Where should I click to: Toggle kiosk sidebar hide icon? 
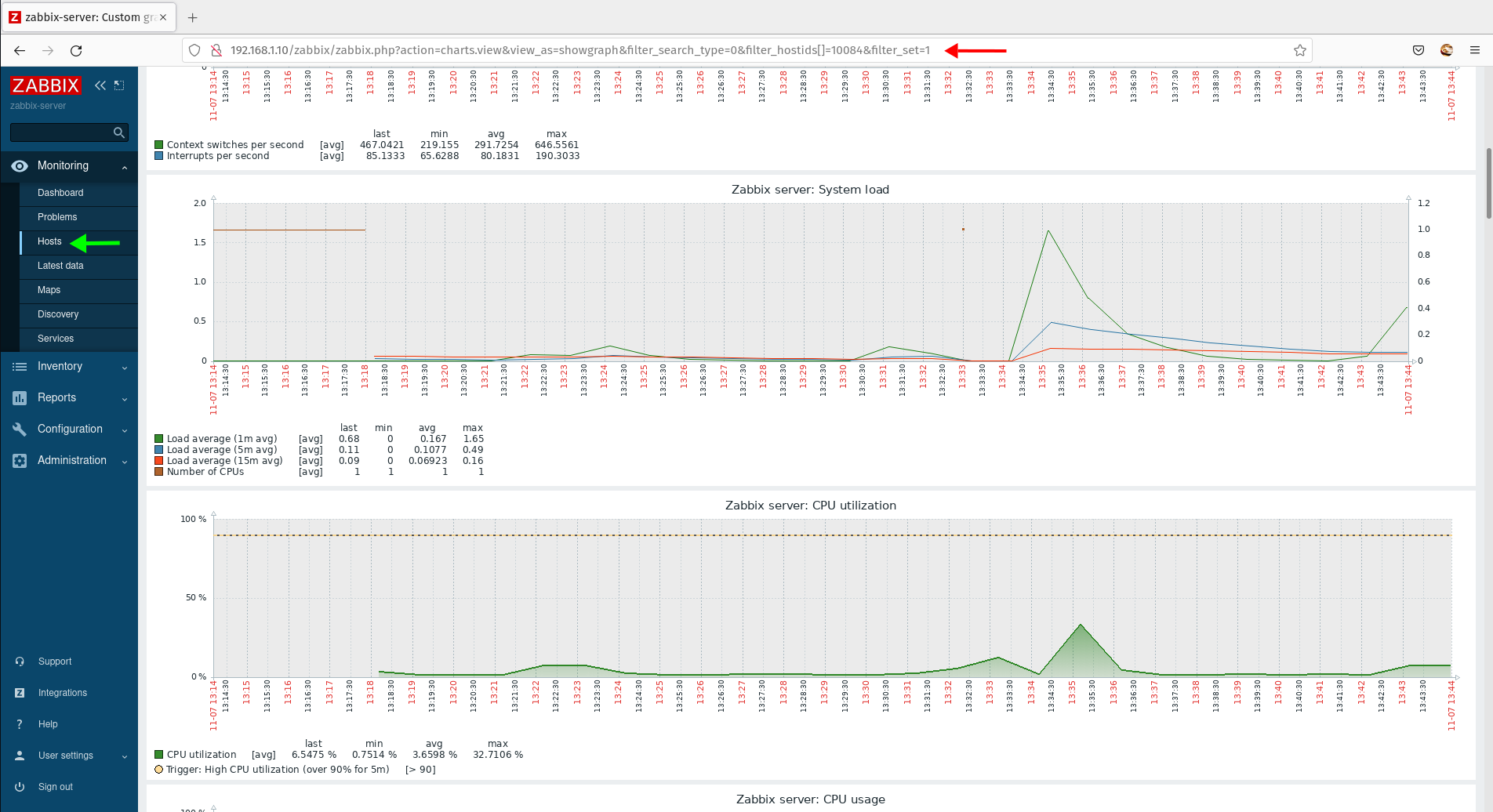tap(119, 85)
